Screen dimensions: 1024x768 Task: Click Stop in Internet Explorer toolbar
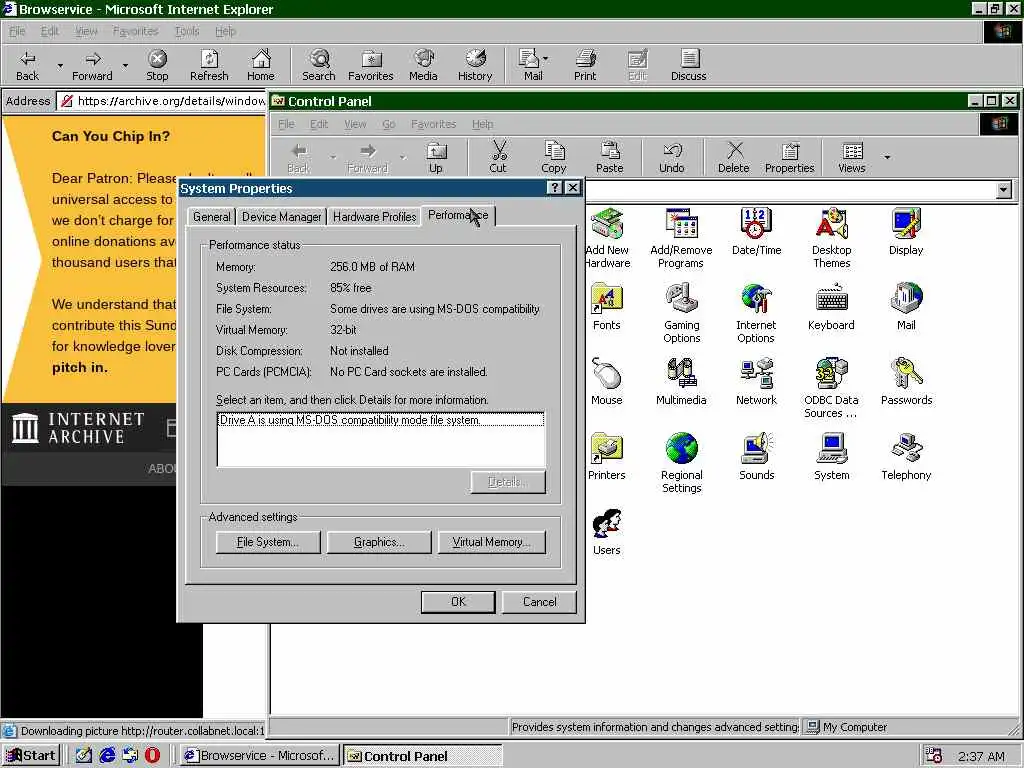click(x=157, y=65)
